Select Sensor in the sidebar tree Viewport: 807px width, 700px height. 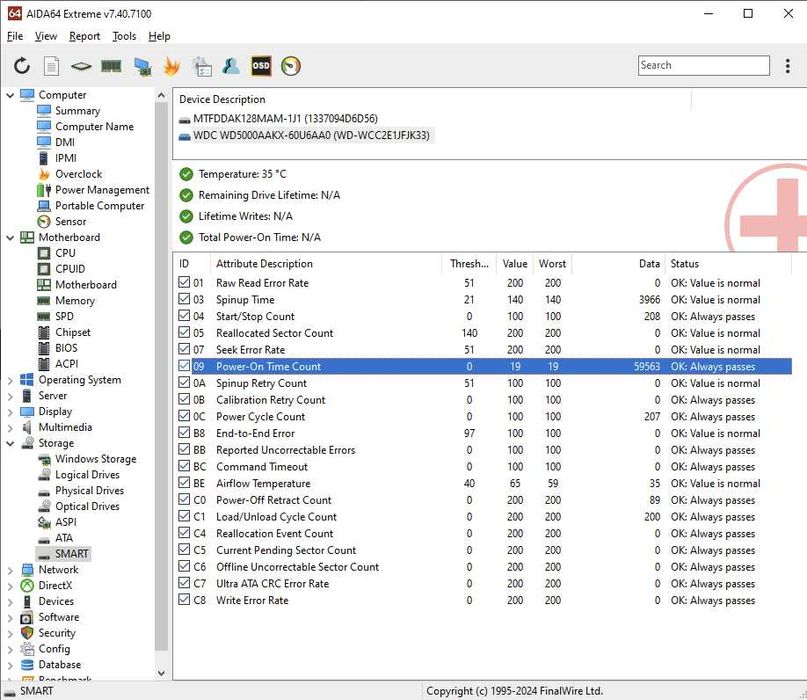71,221
